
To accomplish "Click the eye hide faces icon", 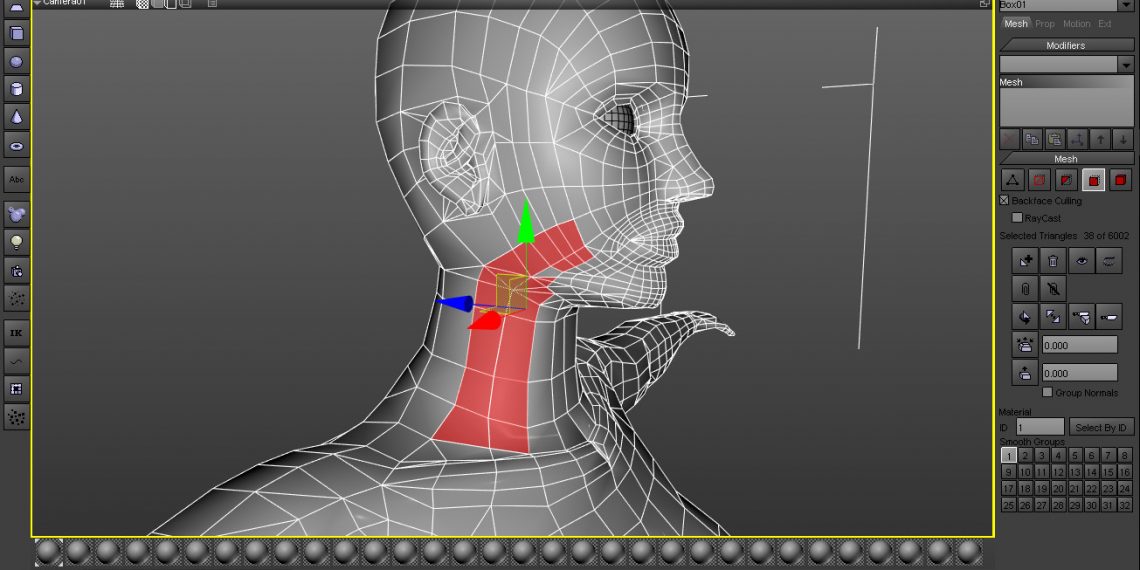I will pyautogui.click(x=1081, y=261).
